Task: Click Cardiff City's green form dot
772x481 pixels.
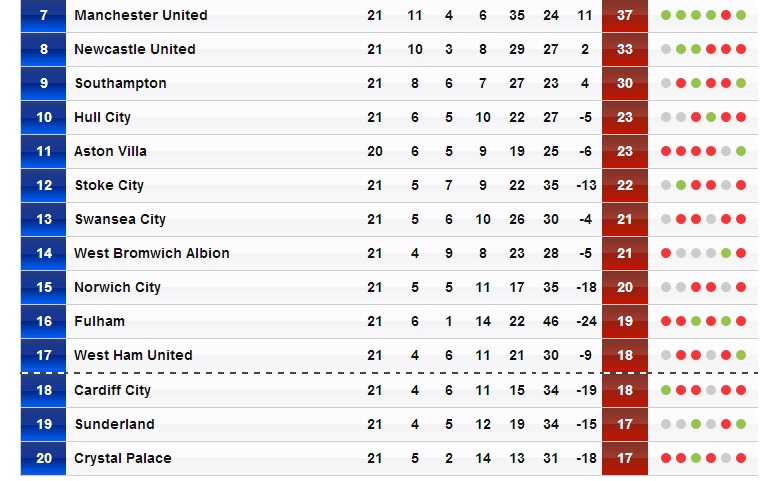Action: (666, 390)
